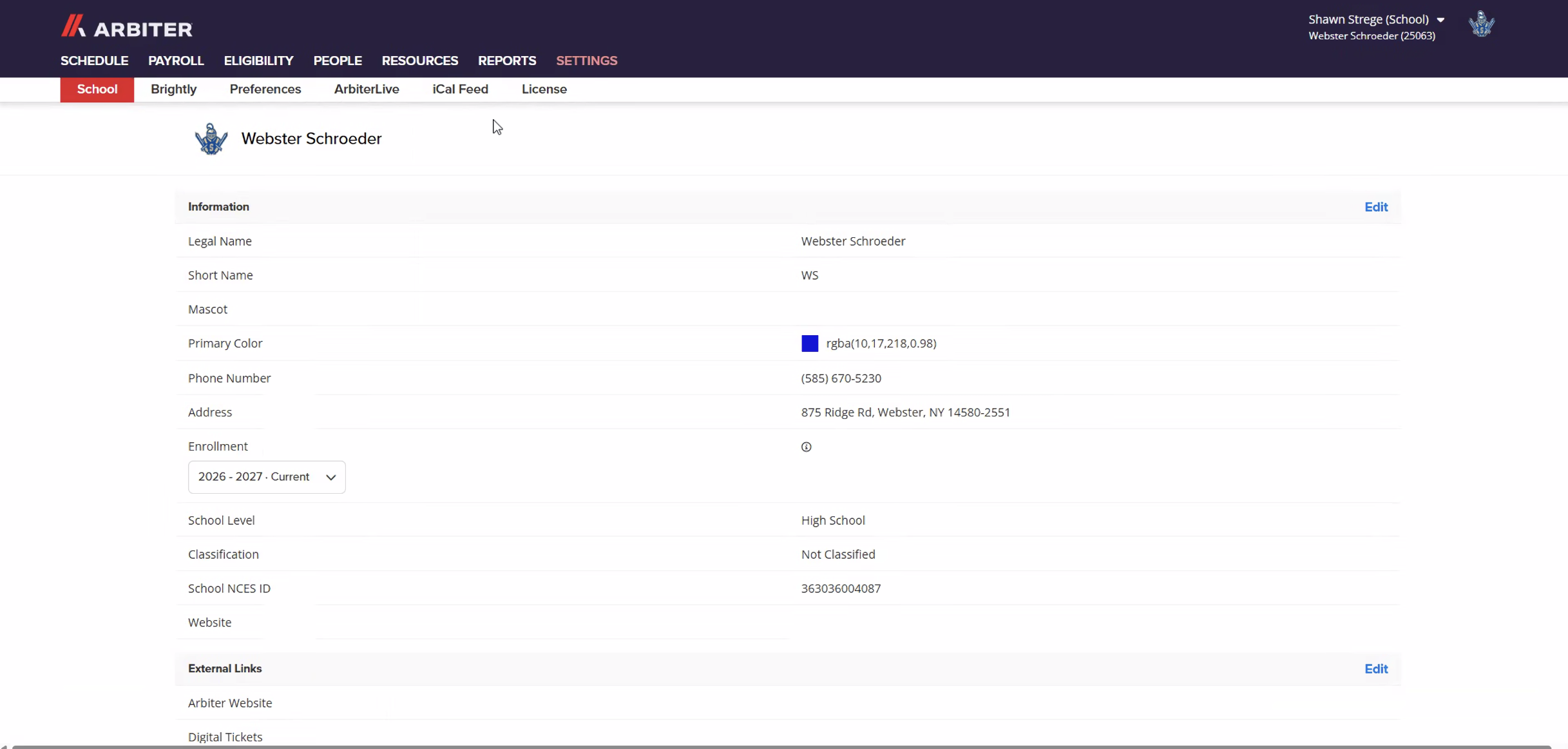Click the Not Classified value
The image size is (1568, 749).
click(838, 554)
